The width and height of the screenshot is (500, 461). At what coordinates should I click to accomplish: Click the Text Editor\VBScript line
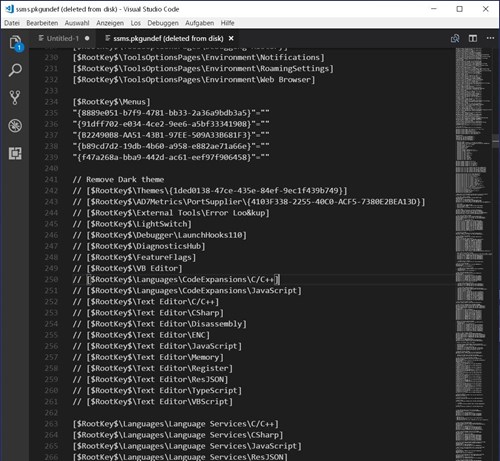[x=153, y=402]
